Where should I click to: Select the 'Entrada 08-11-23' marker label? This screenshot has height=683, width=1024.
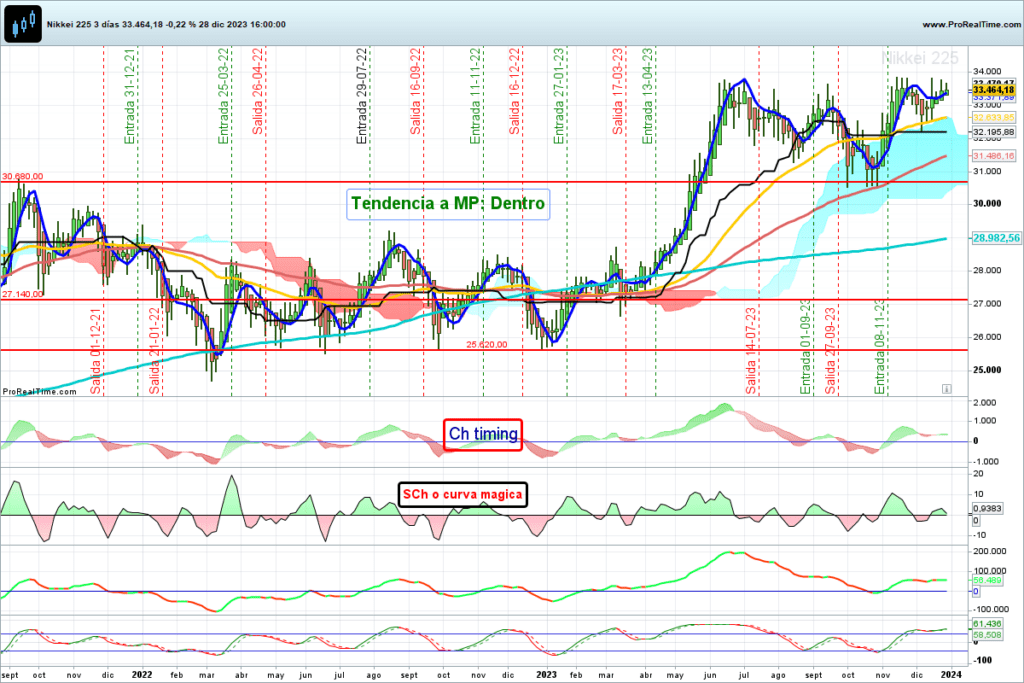pyautogui.click(x=880, y=347)
